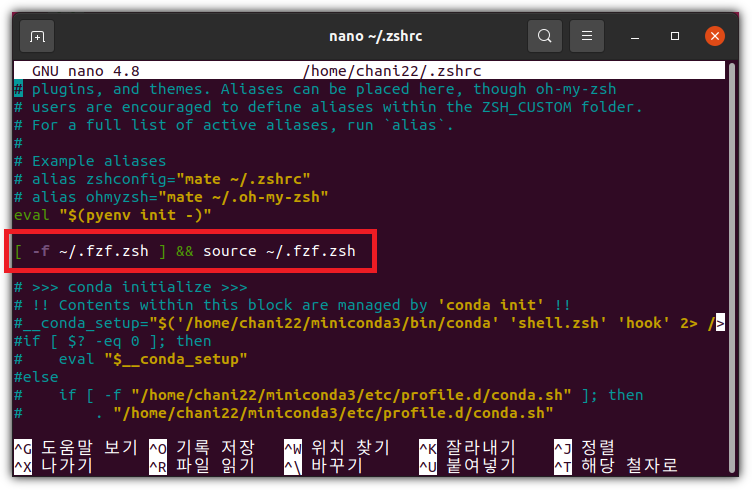Click the 'users are encouraged' comment line
This screenshot has height=490, width=752.
pyautogui.click(x=329, y=107)
